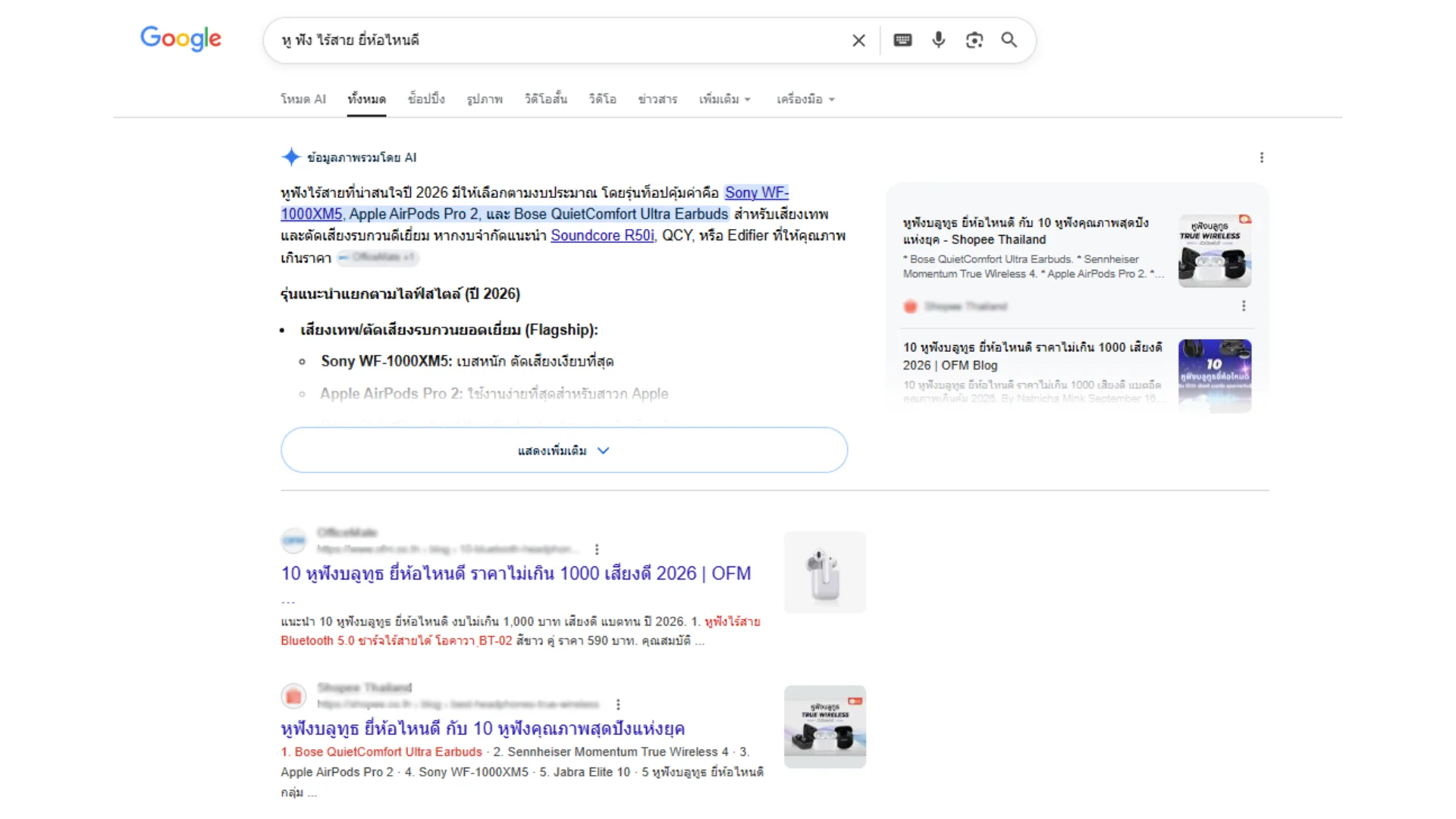Switch to the รูปภาพ tab

click(485, 99)
